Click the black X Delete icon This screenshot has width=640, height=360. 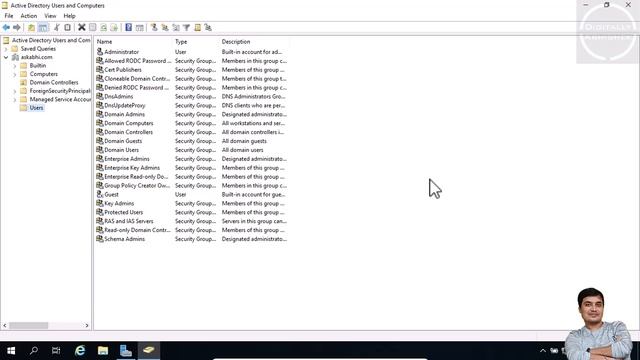(82, 27)
